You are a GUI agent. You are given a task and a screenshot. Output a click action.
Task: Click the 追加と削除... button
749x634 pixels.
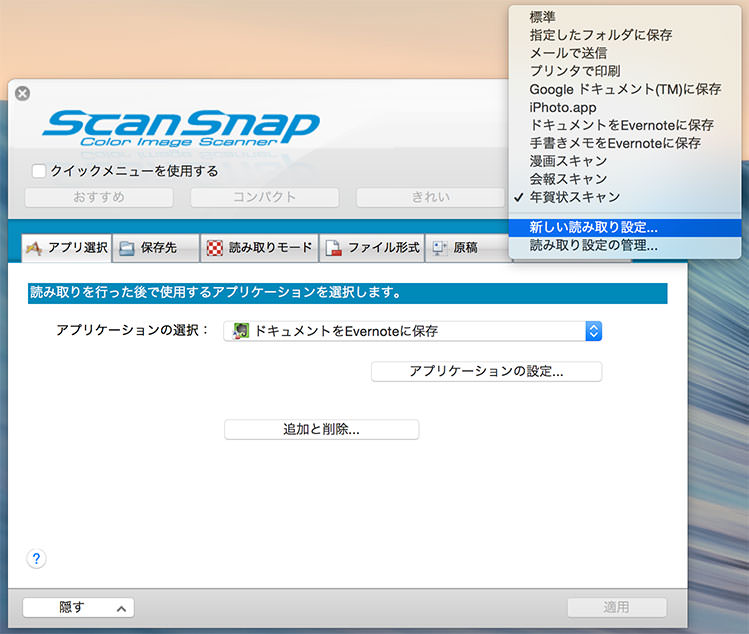point(321,429)
